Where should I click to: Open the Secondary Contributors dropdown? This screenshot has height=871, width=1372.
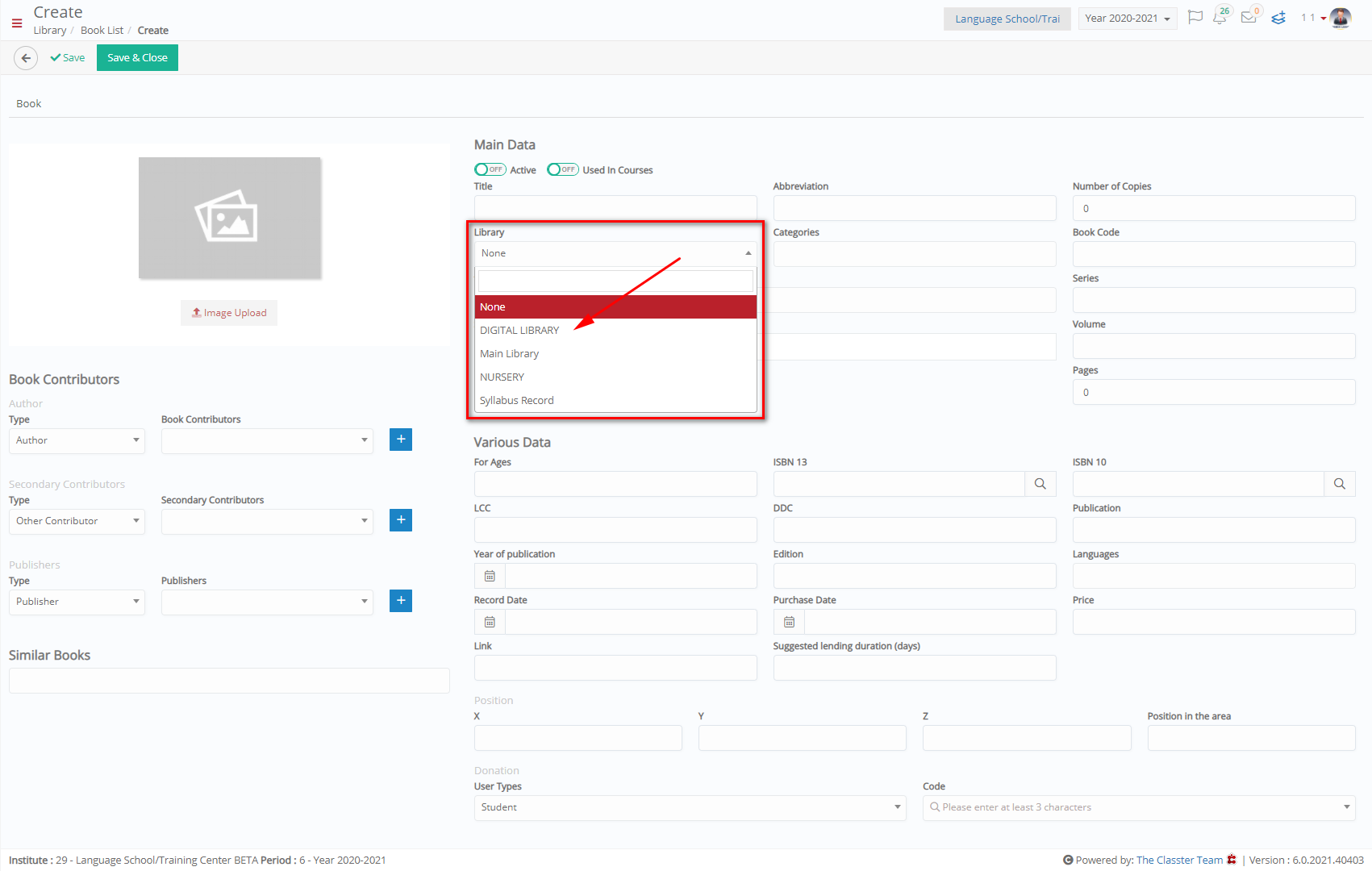click(x=267, y=521)
